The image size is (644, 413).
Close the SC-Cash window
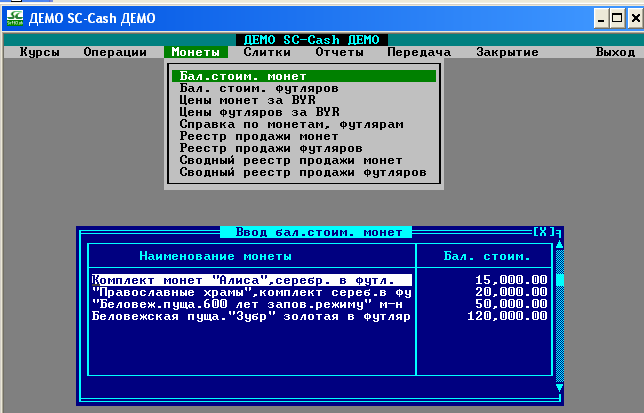tap(635, 18)
